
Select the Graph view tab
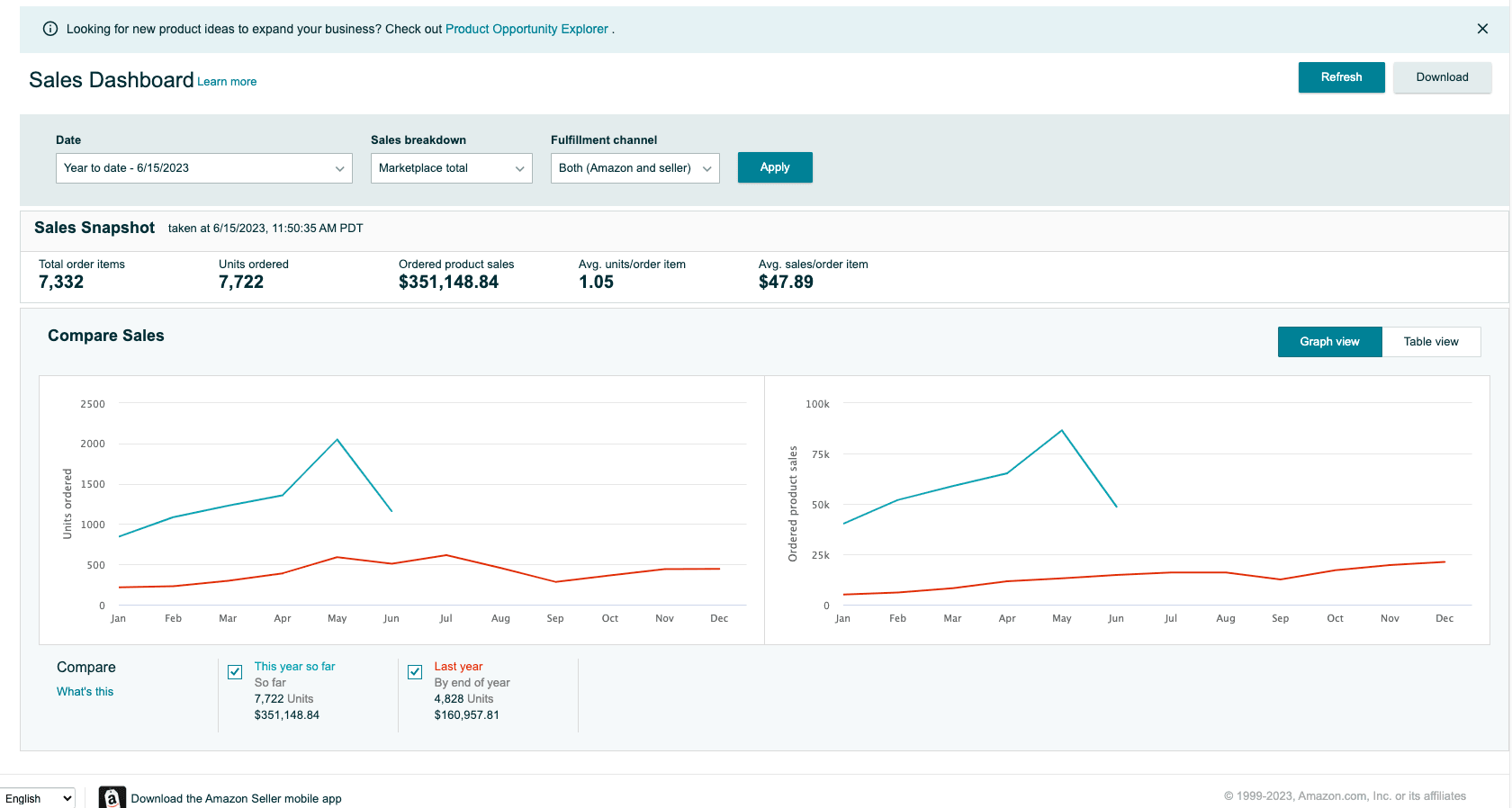tap(1329, 342)
